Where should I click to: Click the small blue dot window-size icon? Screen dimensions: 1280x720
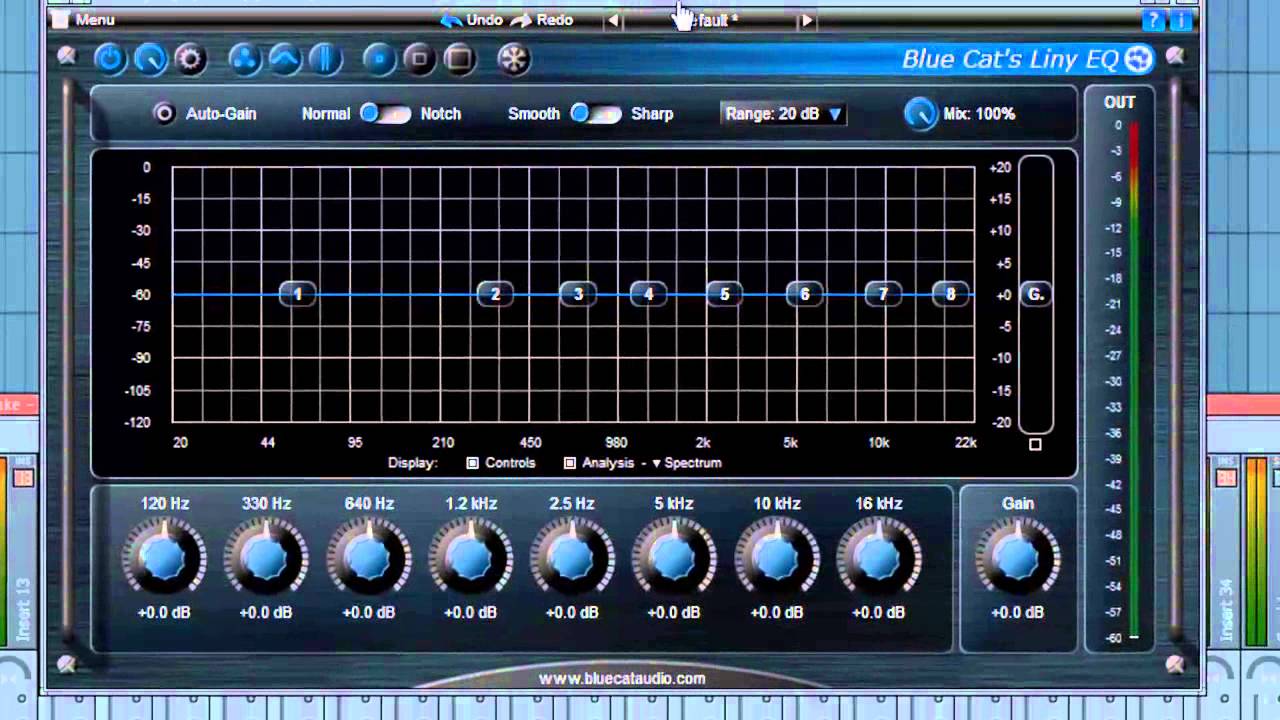click(379, 59)
